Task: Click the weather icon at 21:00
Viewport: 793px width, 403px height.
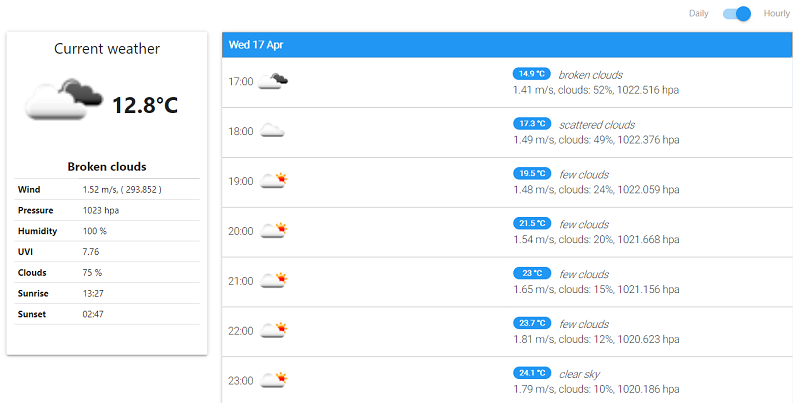Action: click(x=273, y=280)
